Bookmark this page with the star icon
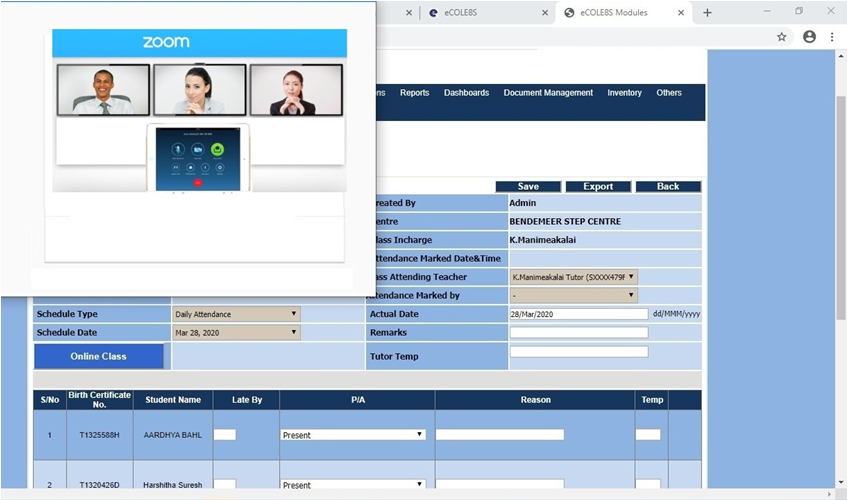Image resolution: width=848 pixels, height=501 pixels. pyautogui.click(x=781, y=37)
